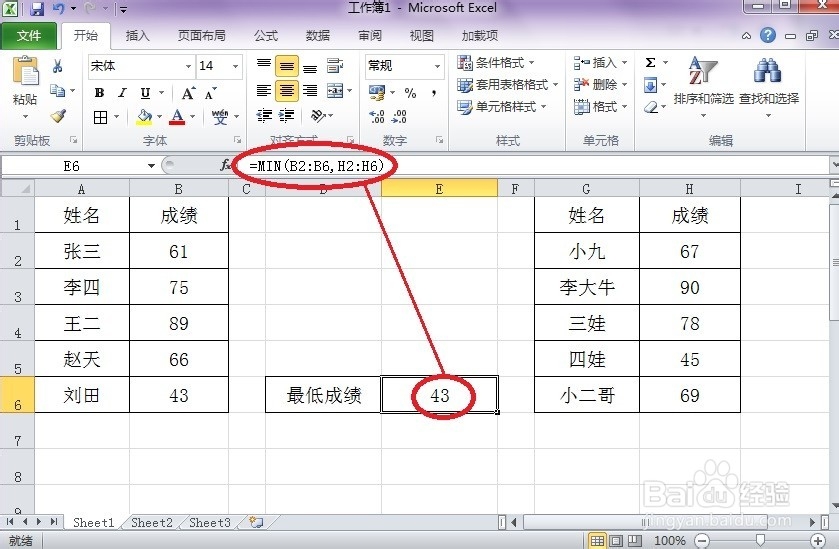Screen dimensions: 839x549
Task: Switch to the 数据 Data tab
Action: pos(318,35)
